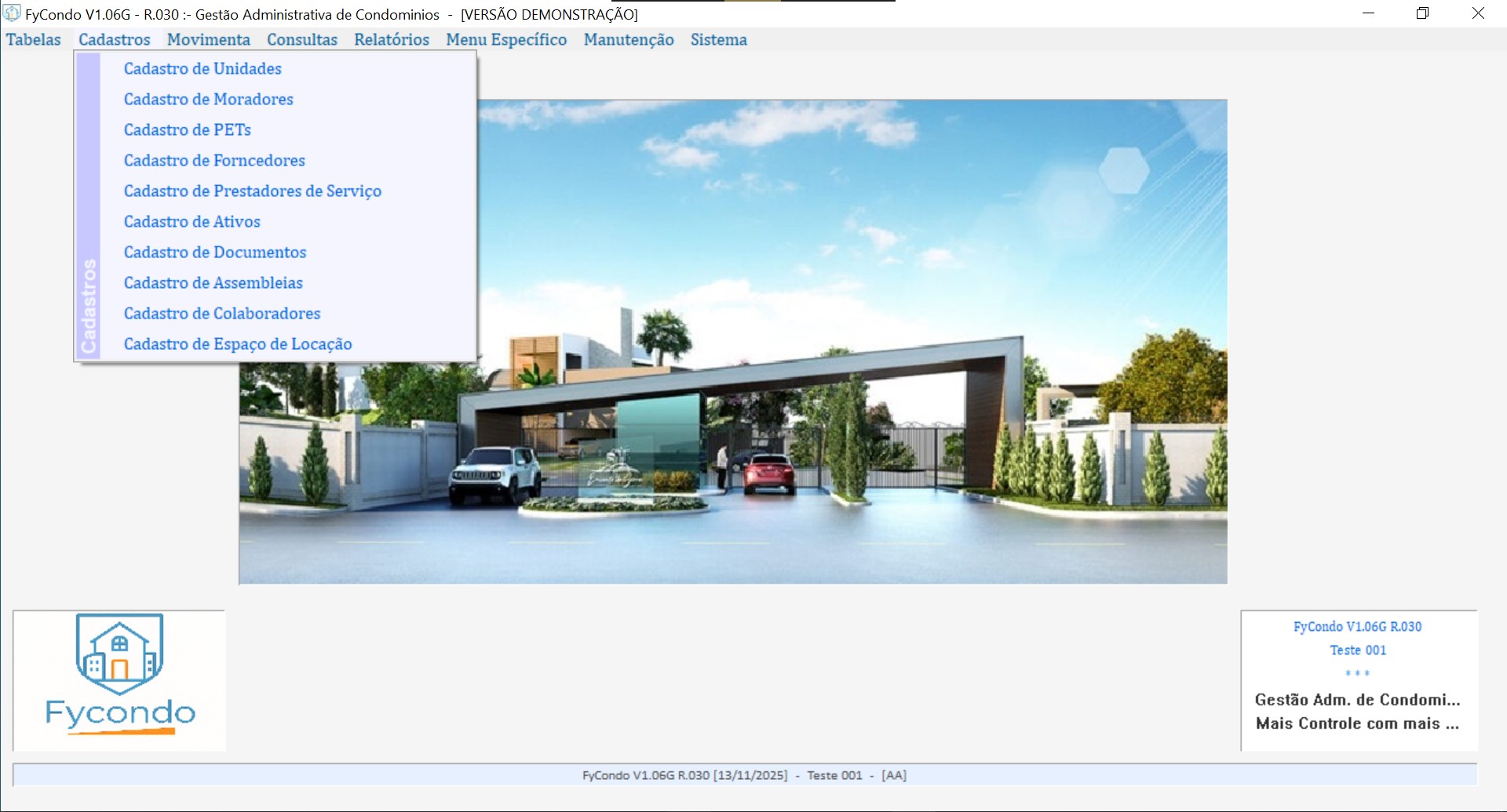Select Cadastro de Colaboradores option
This screenshot has height=812, width=1507.
(221, 314)
